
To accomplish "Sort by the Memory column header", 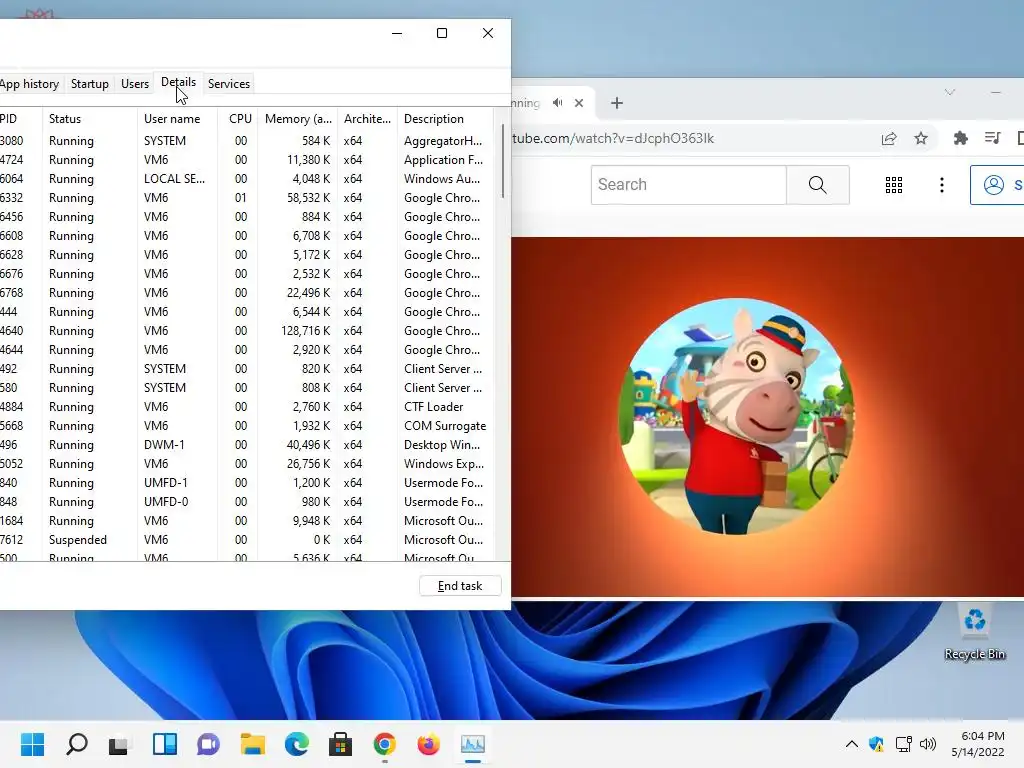I will [x=298, y=119].
